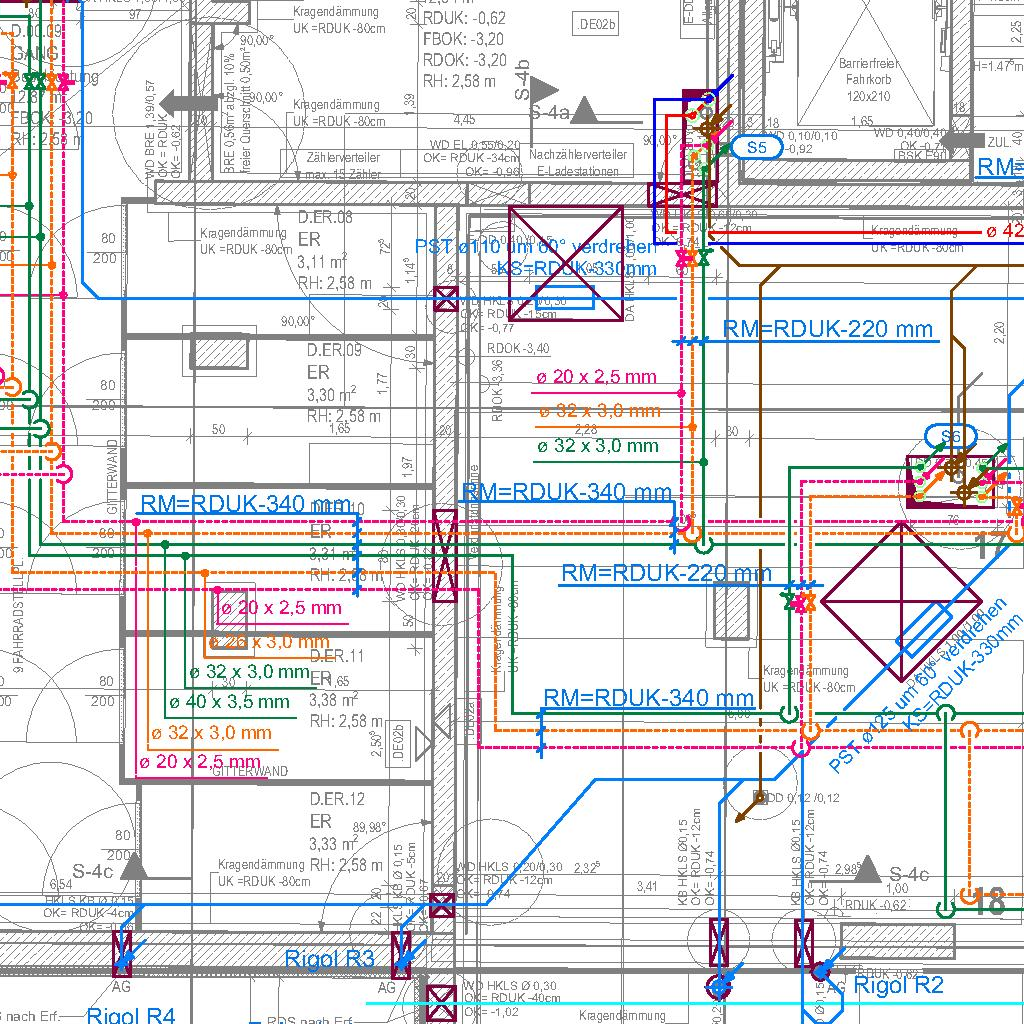Click the 'Rigol R2' label
This screenshot has height=1024, width=1024.
(x=899, y=985)
